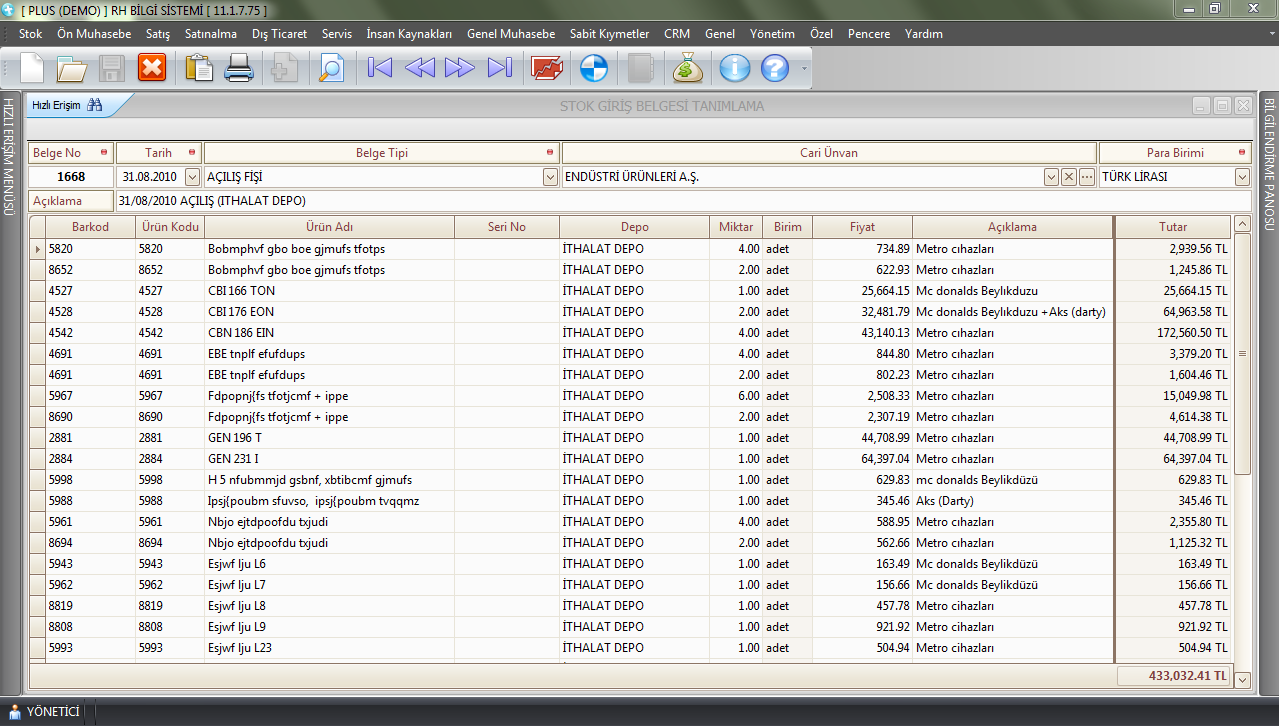Print the document with the printer icon

tap(239, 68)
